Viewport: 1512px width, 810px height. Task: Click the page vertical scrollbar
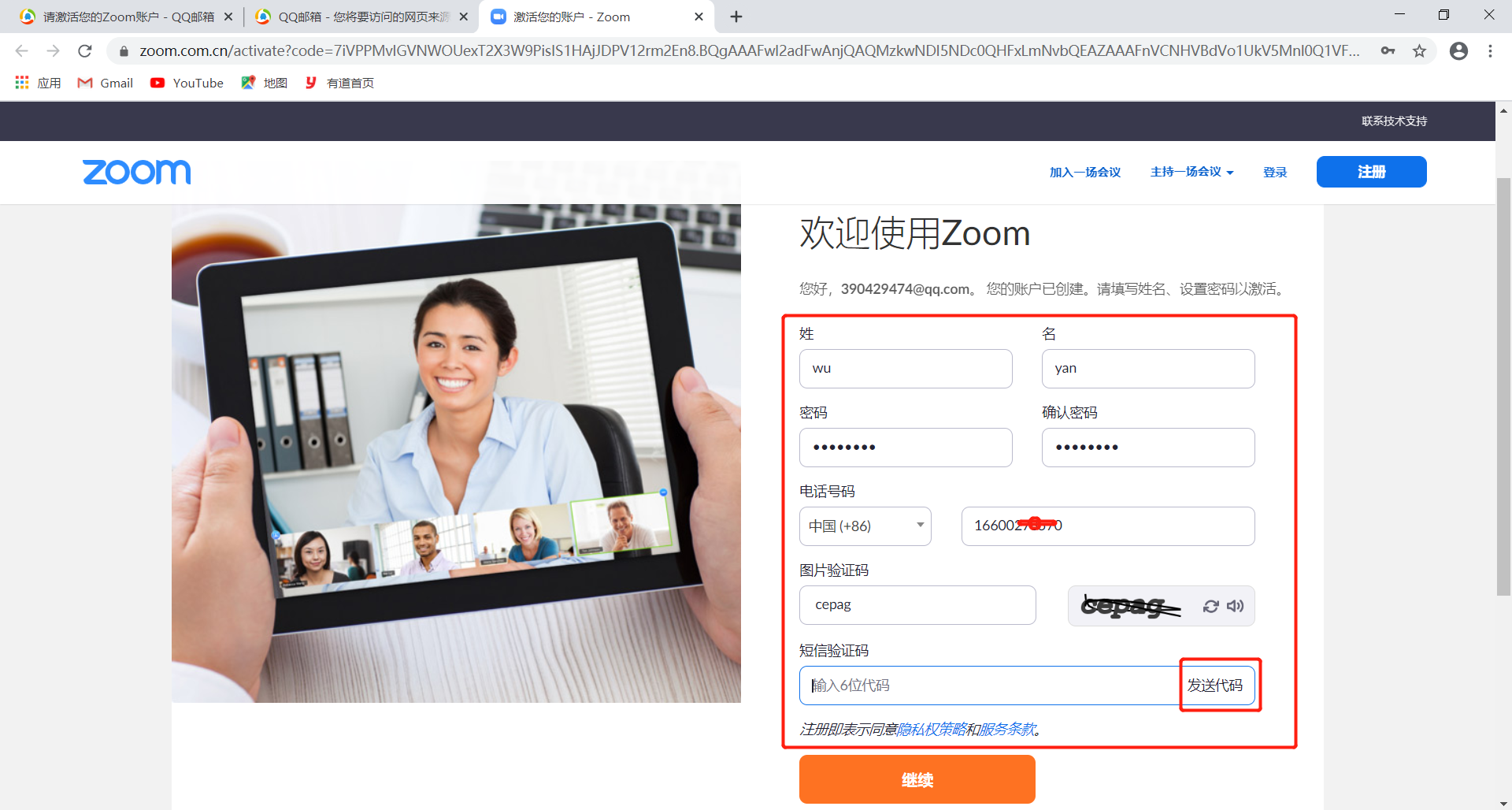(x=1503, y=386)
